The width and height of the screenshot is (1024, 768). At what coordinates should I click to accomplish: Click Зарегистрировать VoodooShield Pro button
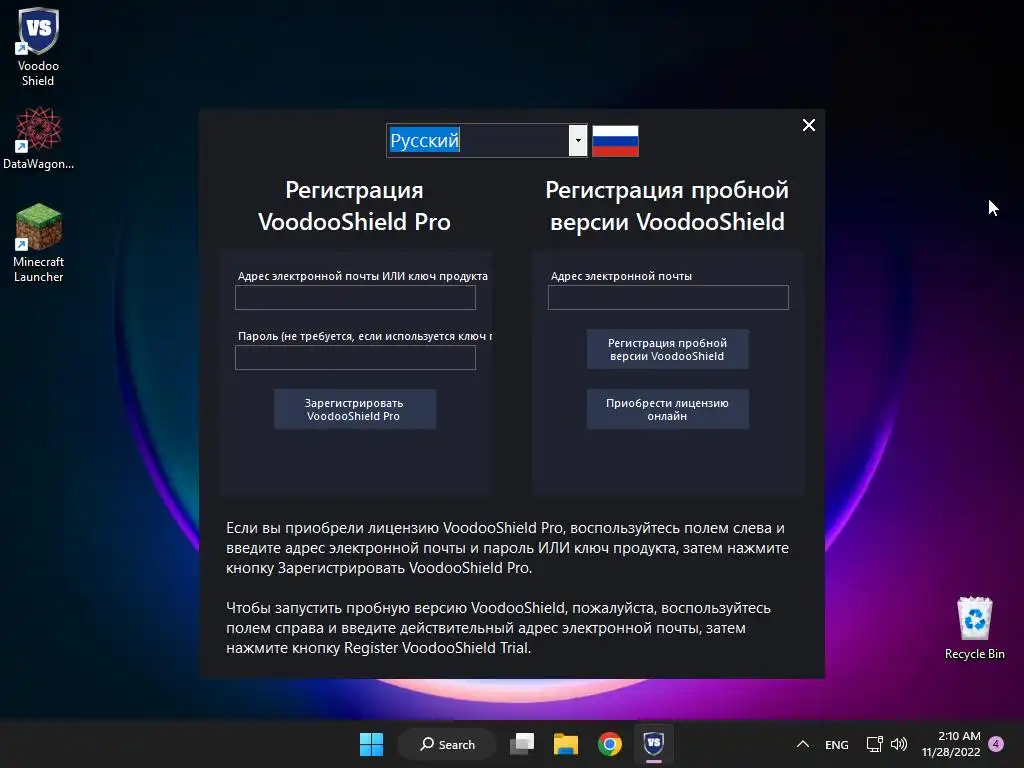click(355, 409)
